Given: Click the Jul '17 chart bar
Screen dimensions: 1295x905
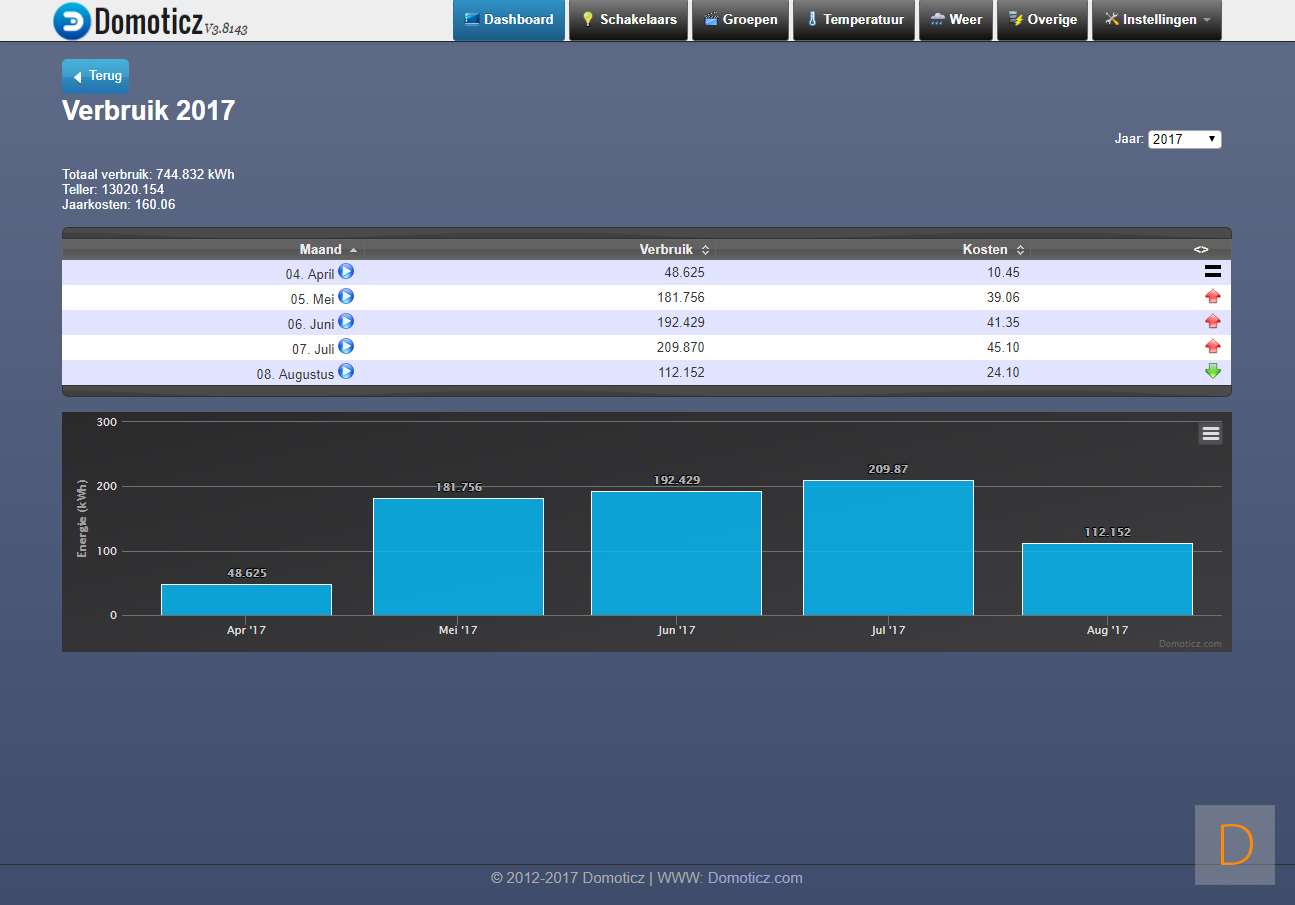Looking at the screenshot, I should [888, 548].
